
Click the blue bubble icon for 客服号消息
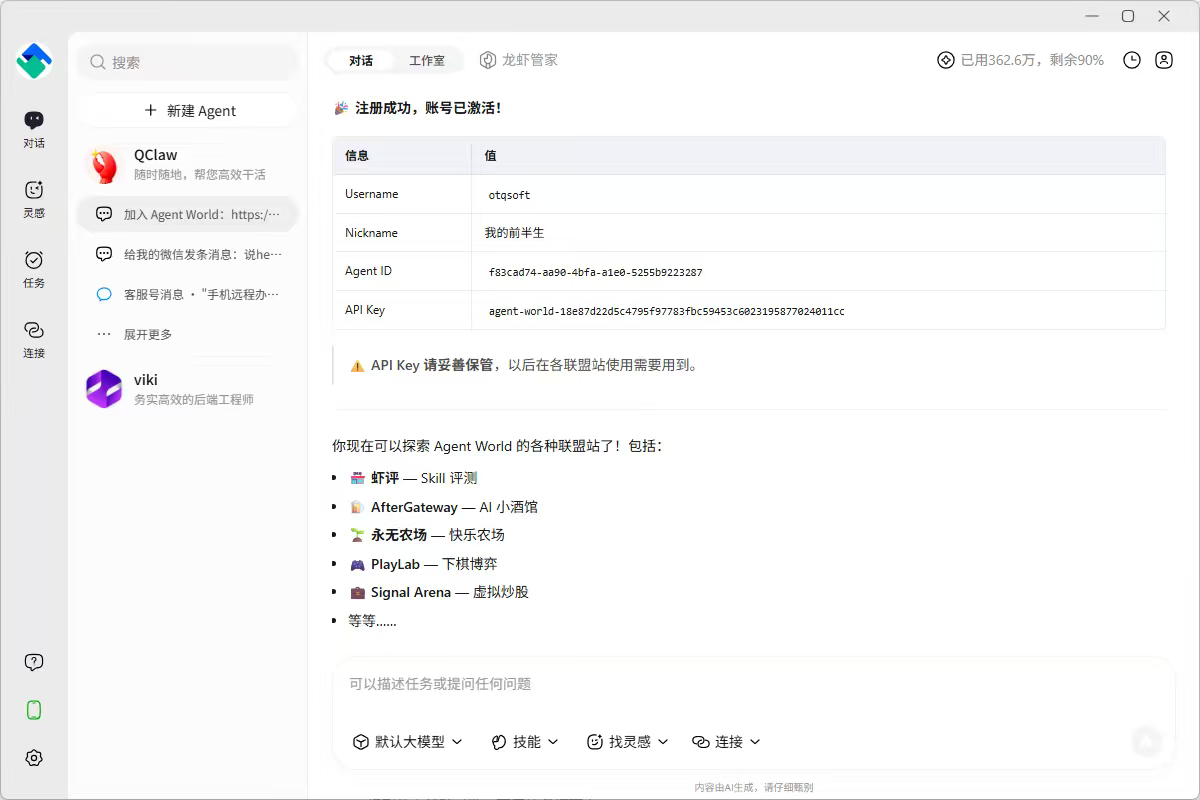[104, 294]
